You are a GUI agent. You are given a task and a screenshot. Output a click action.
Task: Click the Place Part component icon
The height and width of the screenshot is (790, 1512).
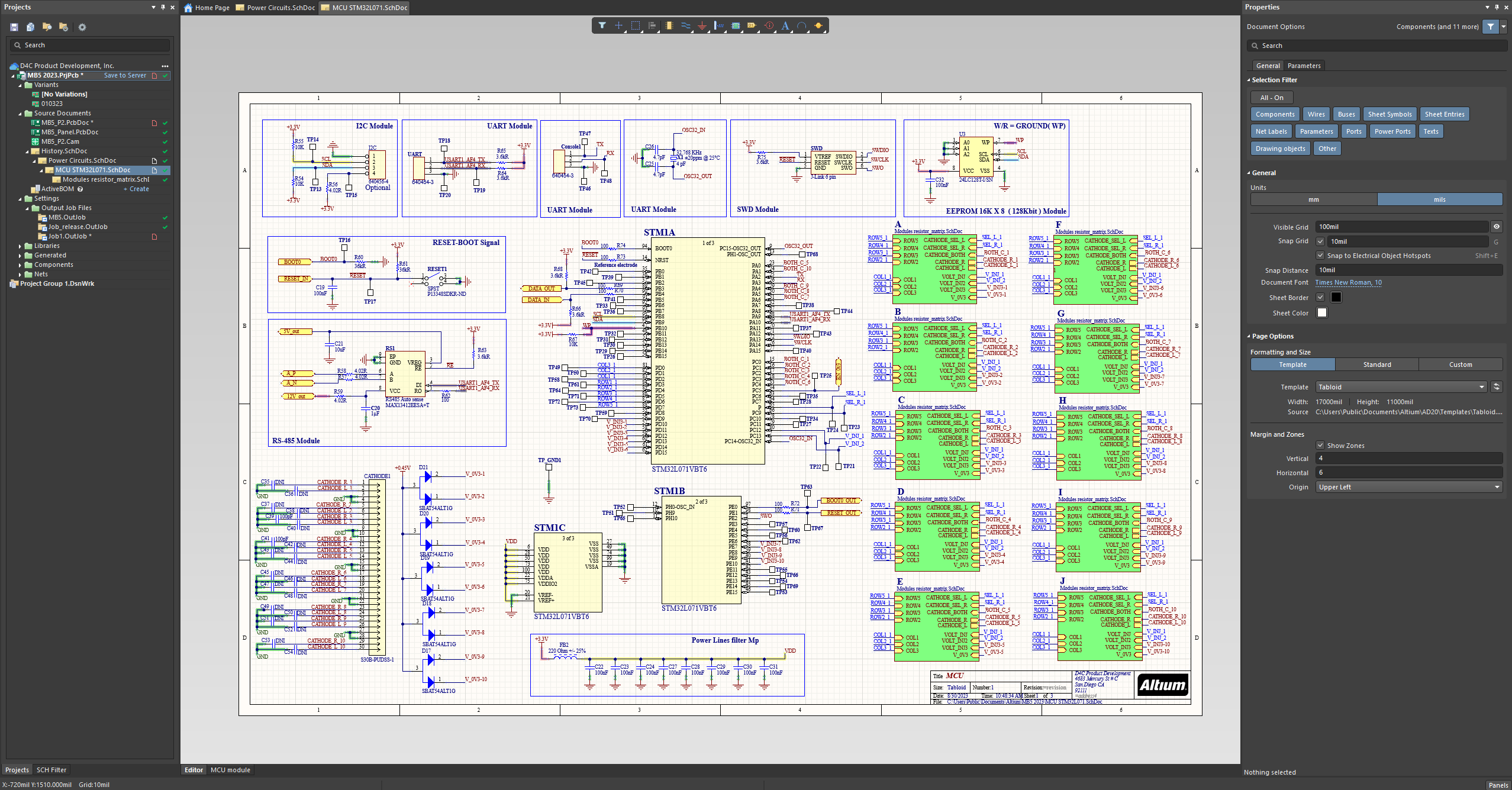pos(669,25)
